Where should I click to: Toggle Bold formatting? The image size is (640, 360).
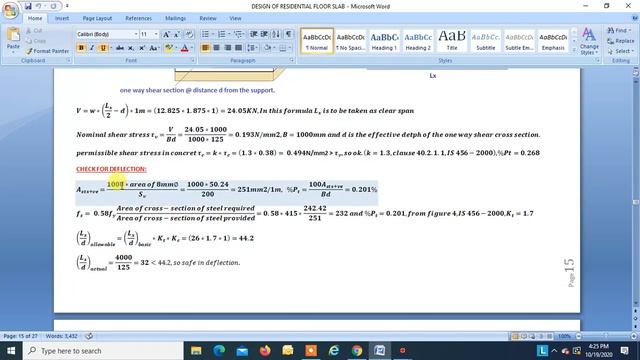[x=81, y=48]
